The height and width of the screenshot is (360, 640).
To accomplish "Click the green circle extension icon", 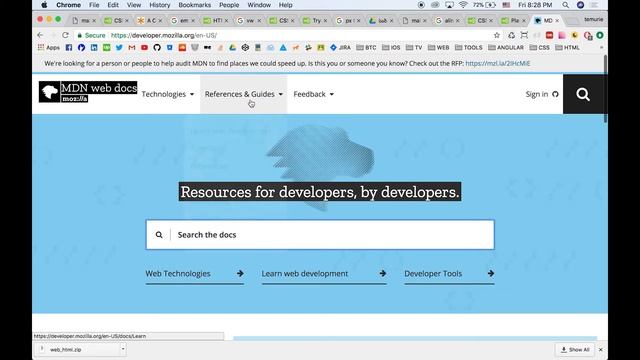I will point(600,36).
